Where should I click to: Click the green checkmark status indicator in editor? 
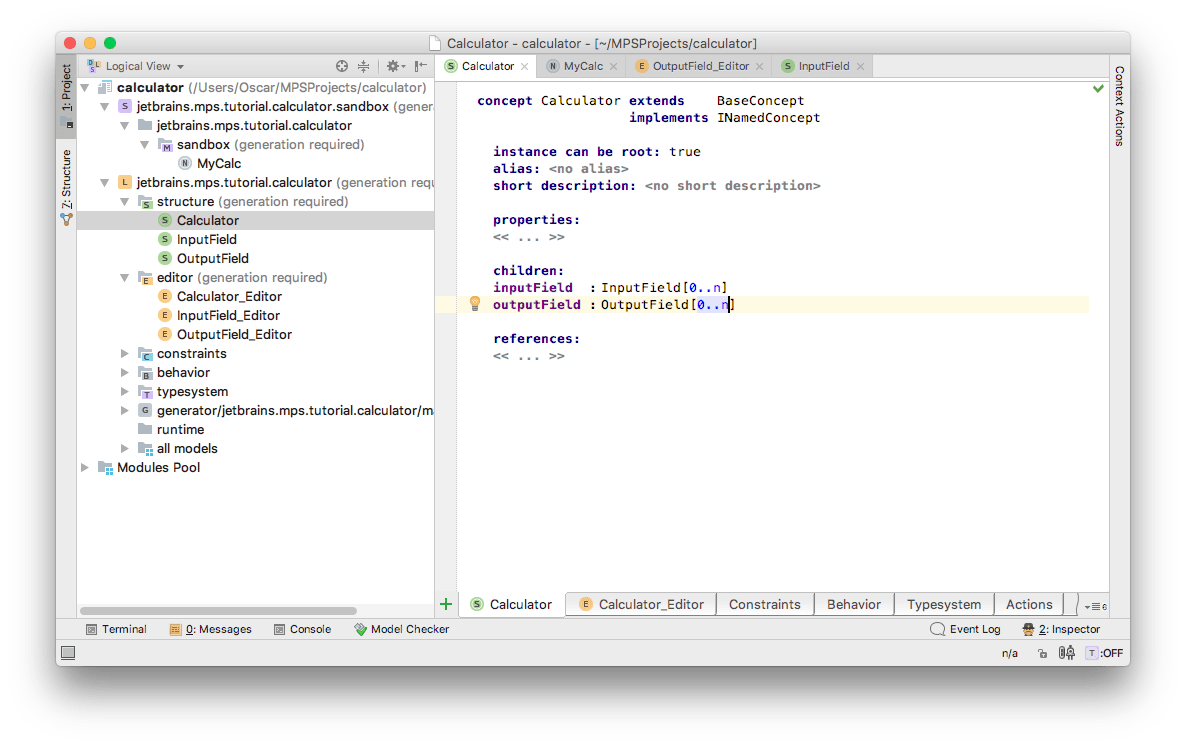(x=1098, y=89)
